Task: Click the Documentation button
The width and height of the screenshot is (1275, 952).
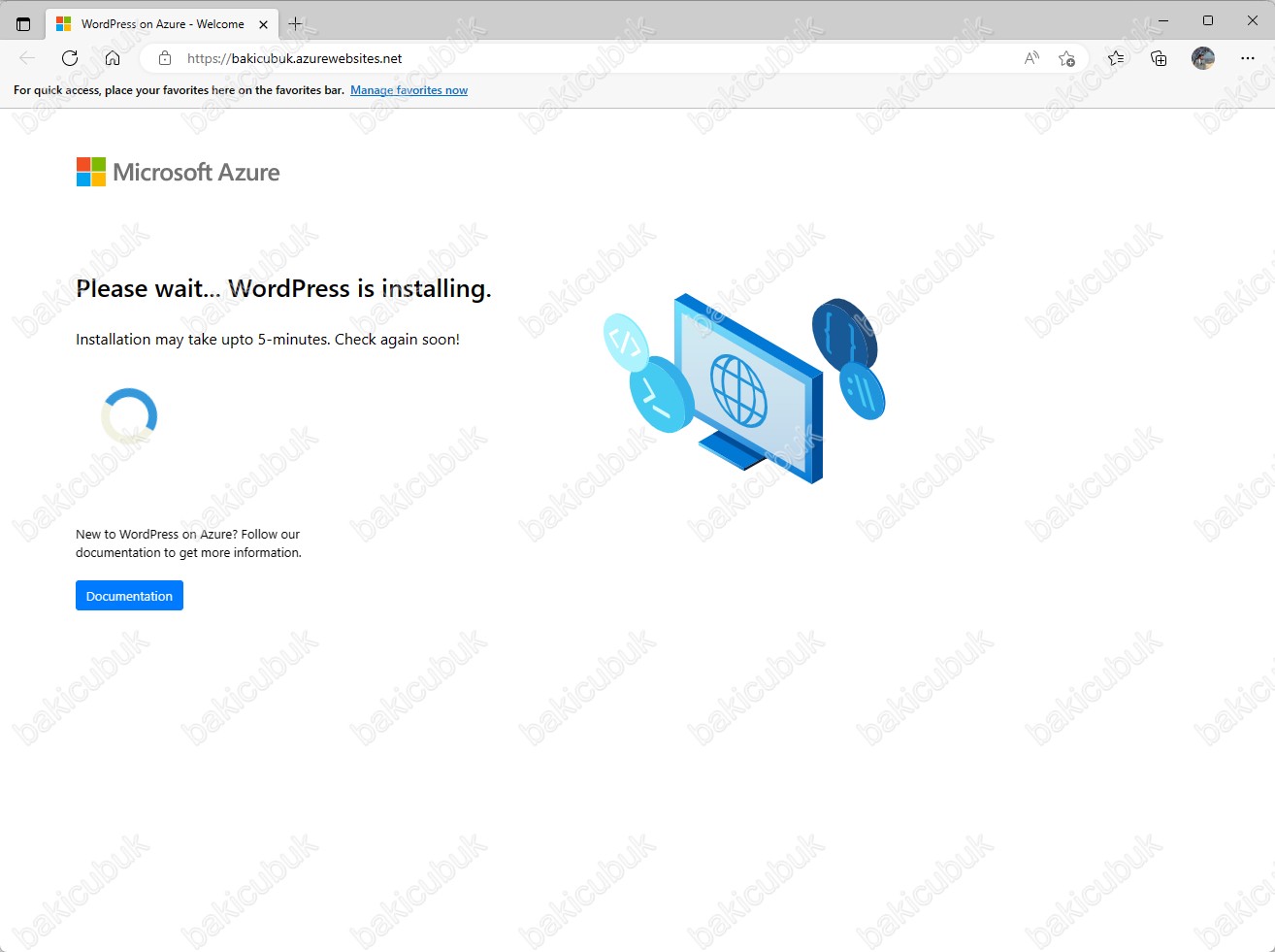Action: tap(129, 596)
